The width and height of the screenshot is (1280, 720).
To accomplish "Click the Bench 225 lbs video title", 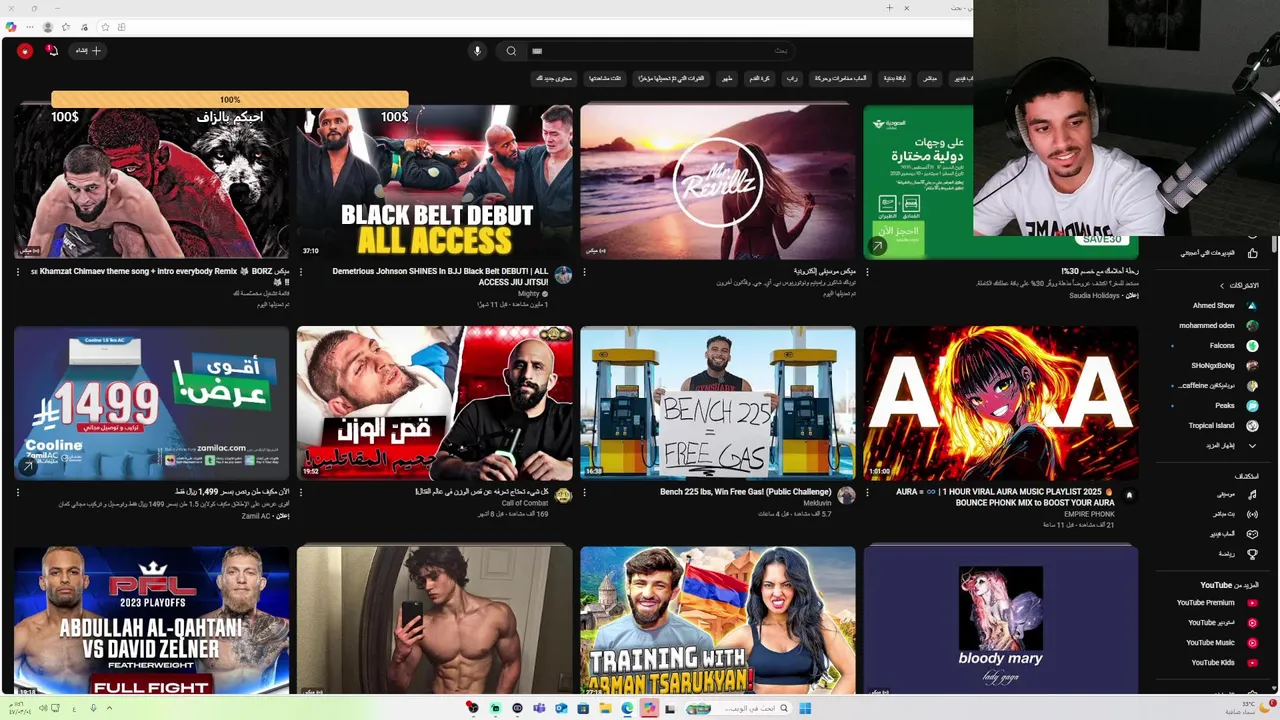I will coord(745,492).
